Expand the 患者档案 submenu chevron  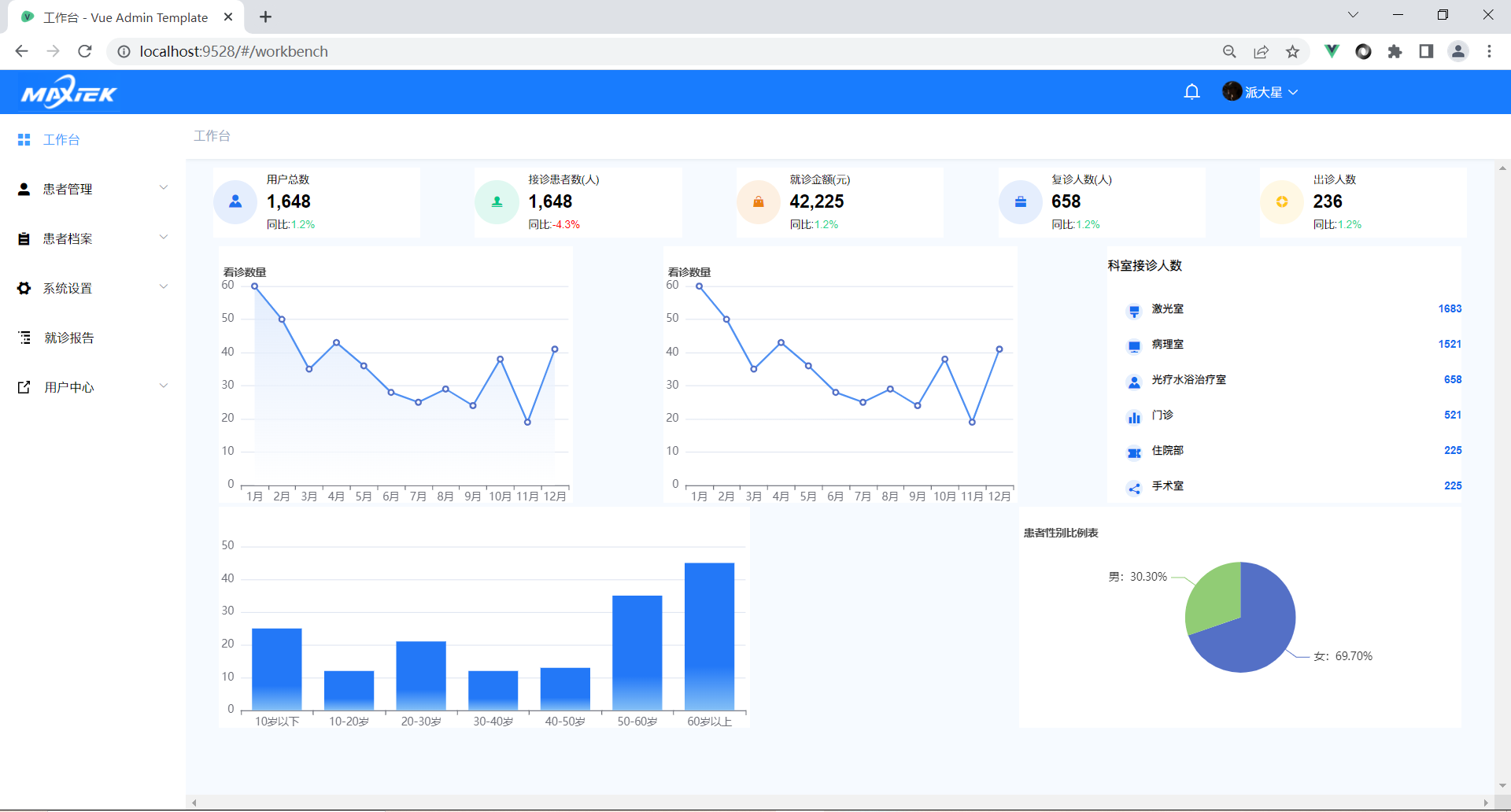[x=164, y=237]
